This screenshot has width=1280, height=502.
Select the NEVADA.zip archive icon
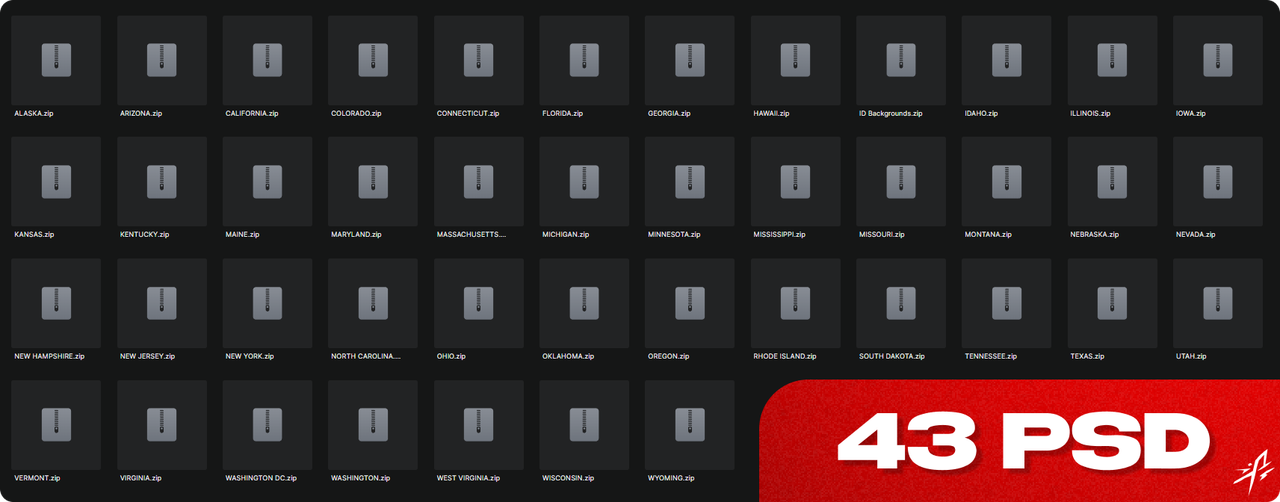1218,182
